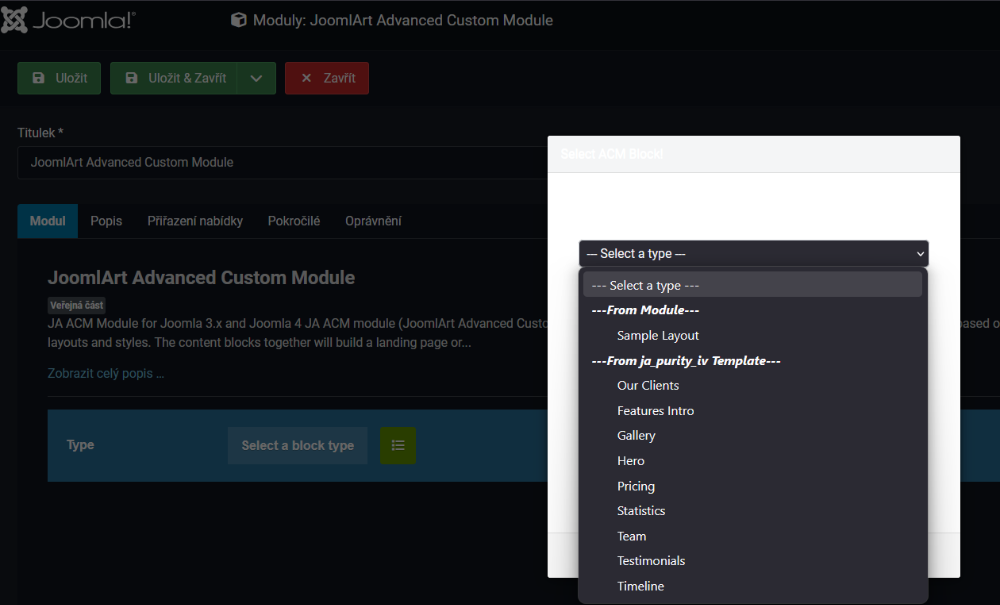Close the module with Zavřít button
This screenshot has height=605, width=1000.
pyautogui.click(x=327, y=78)
